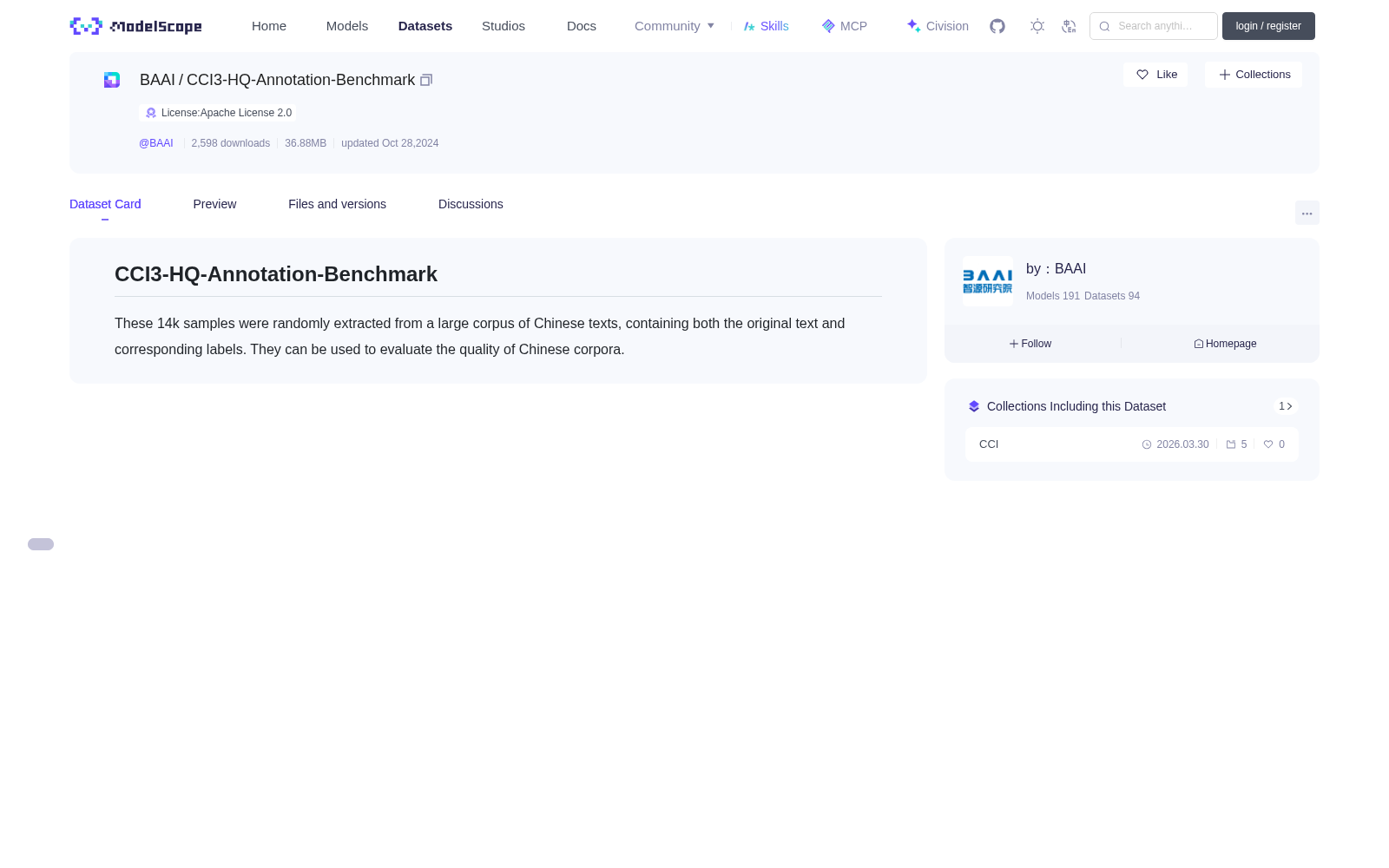This screenshot has width=1389, height=868.
Task: Copy dataset name with the copy icon
Action: pos(426,80)
